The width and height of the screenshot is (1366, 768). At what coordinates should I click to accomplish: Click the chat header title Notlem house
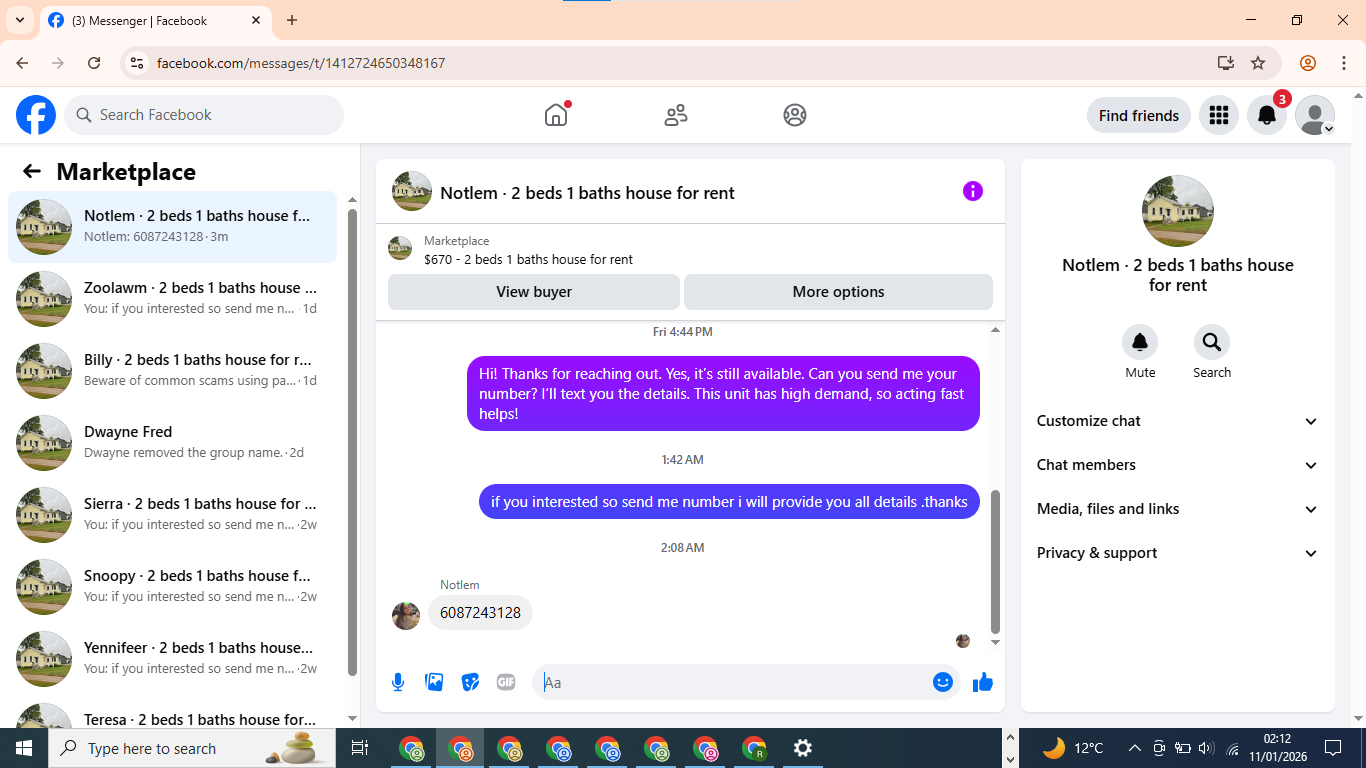tap(587, 193)
